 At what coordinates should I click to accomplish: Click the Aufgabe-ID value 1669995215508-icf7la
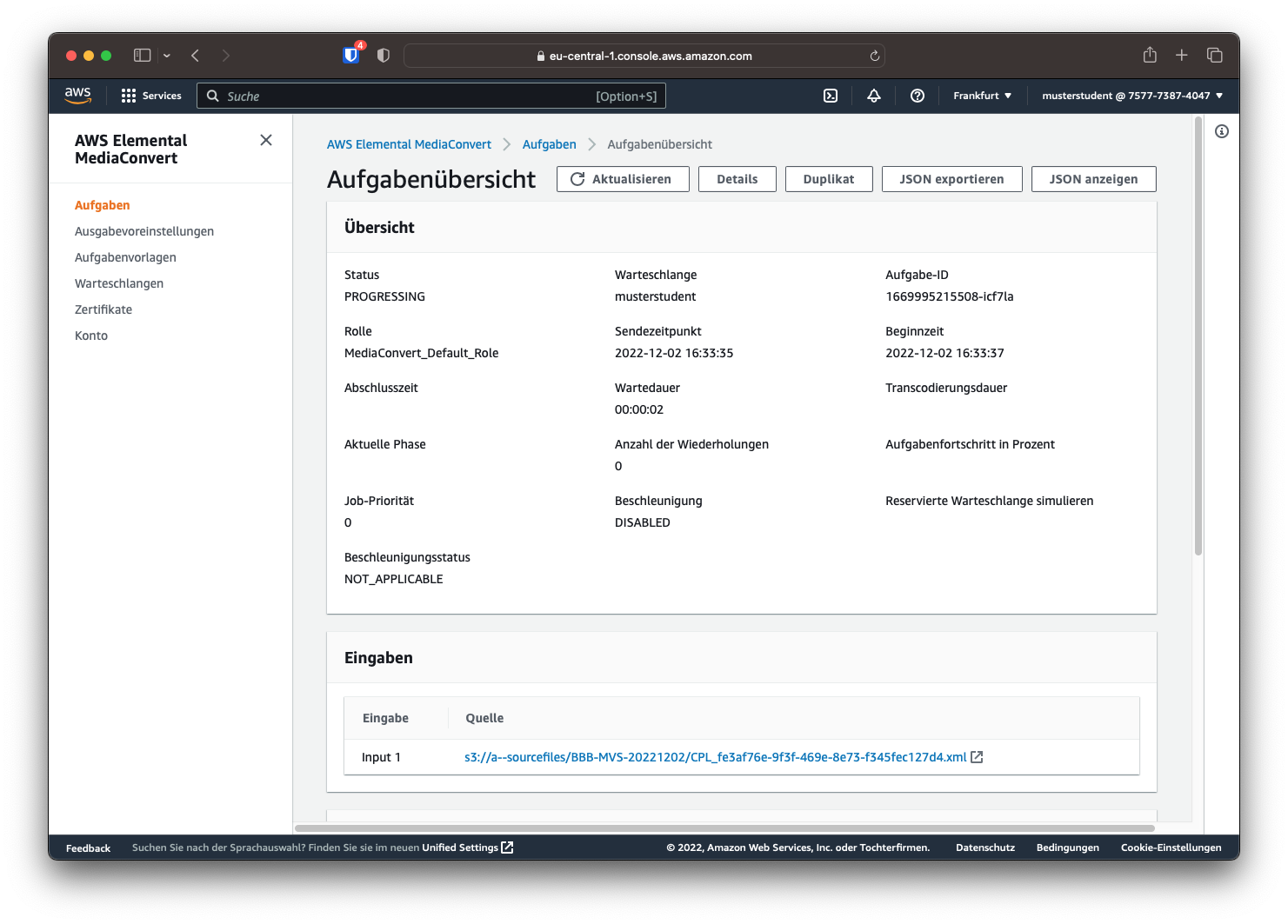pos(950,296)
